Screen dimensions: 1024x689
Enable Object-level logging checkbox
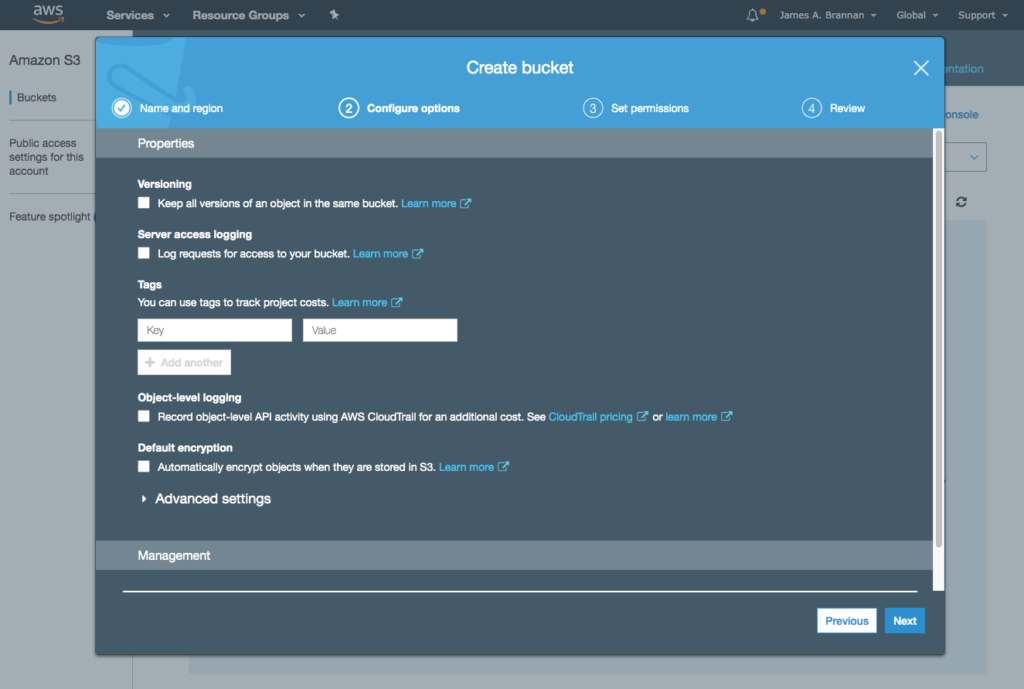144,417
